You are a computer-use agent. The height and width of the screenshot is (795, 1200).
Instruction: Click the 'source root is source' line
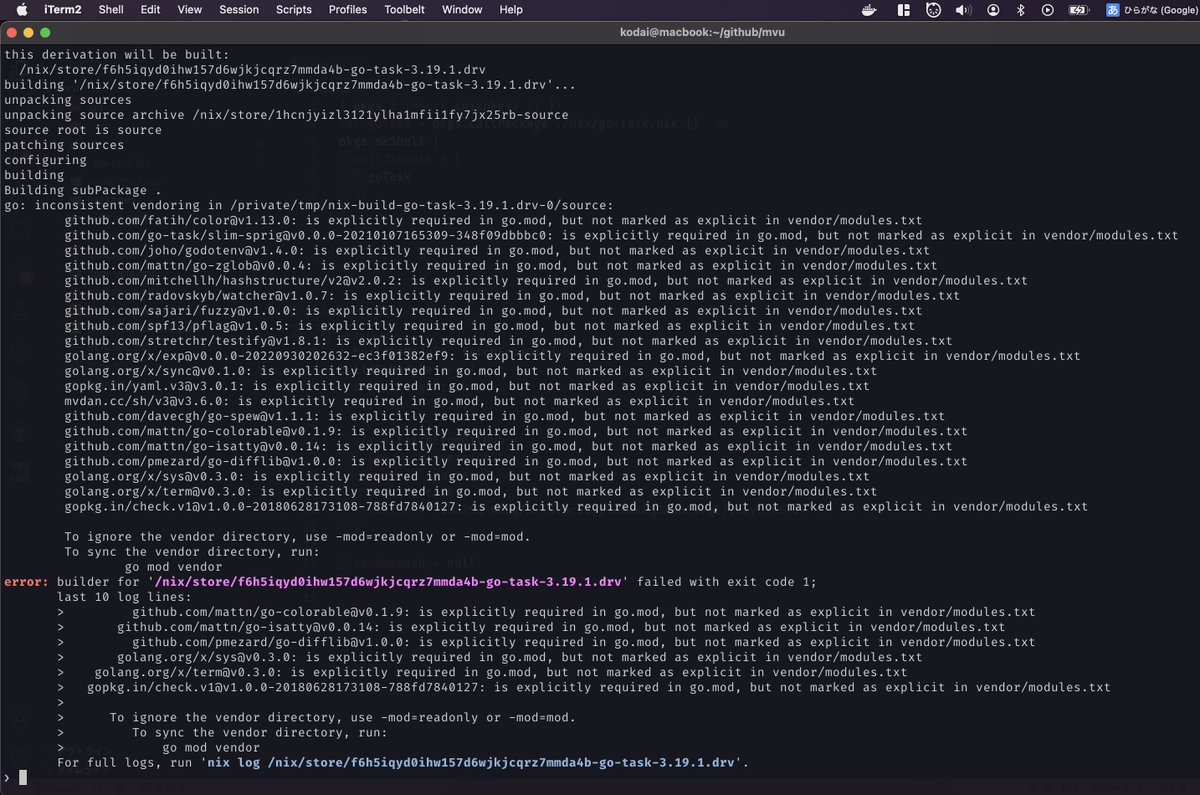(83, 130)
